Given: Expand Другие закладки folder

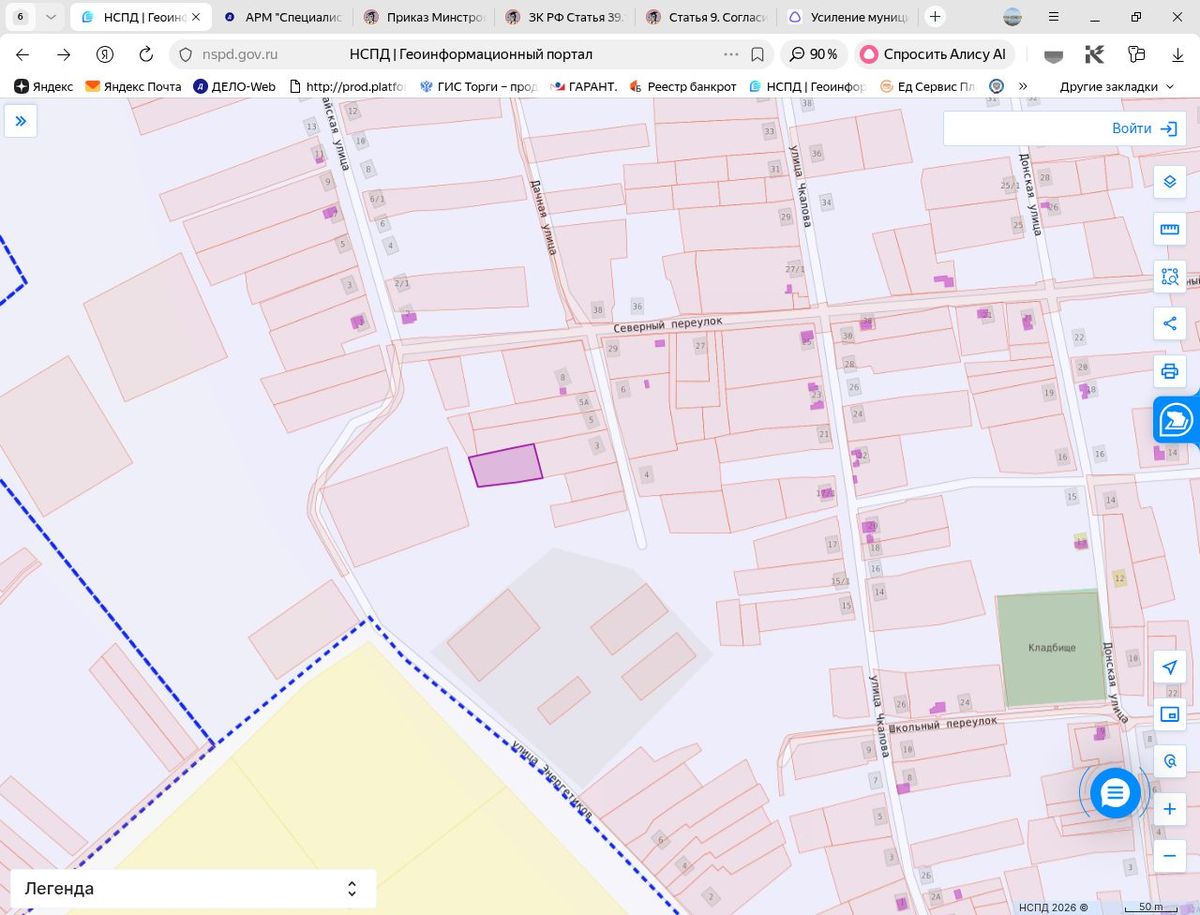Looking at the screenshot, I should 1116,87.
